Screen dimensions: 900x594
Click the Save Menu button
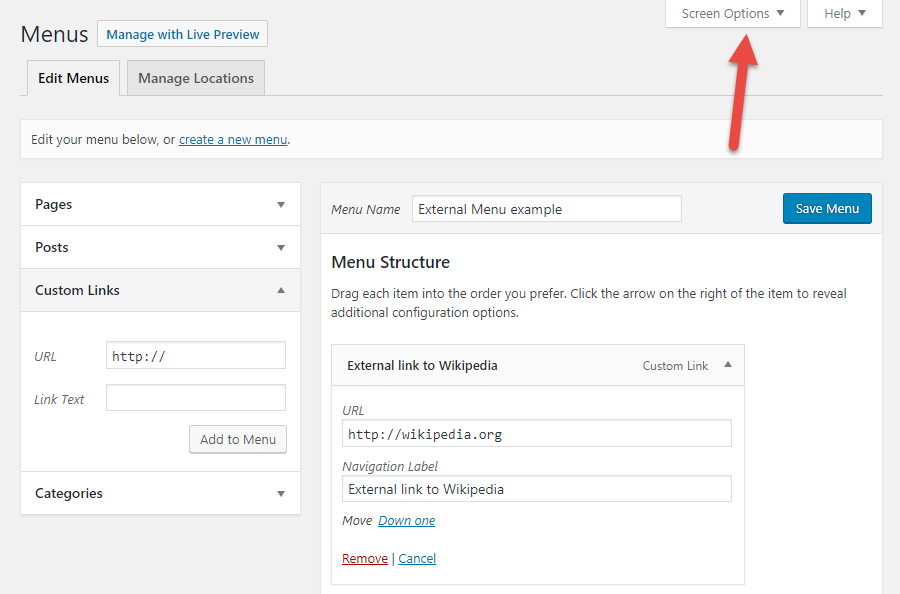click(x=827, y=208)
